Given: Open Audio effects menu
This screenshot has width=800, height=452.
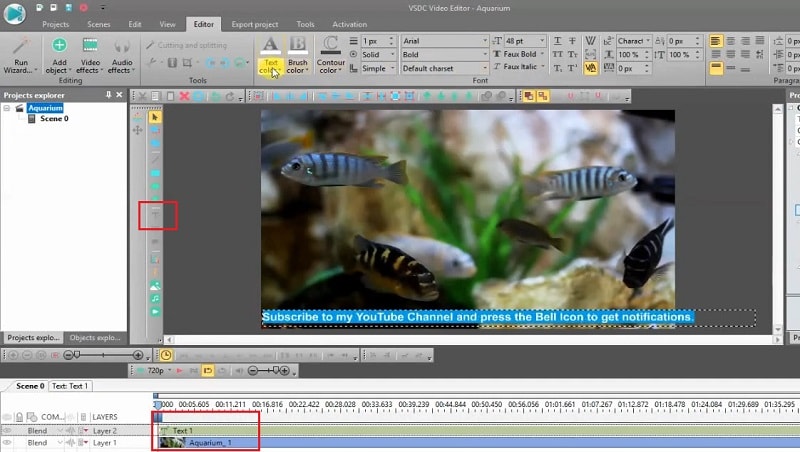Looking at the screenshot, I should tap(121, 56).
